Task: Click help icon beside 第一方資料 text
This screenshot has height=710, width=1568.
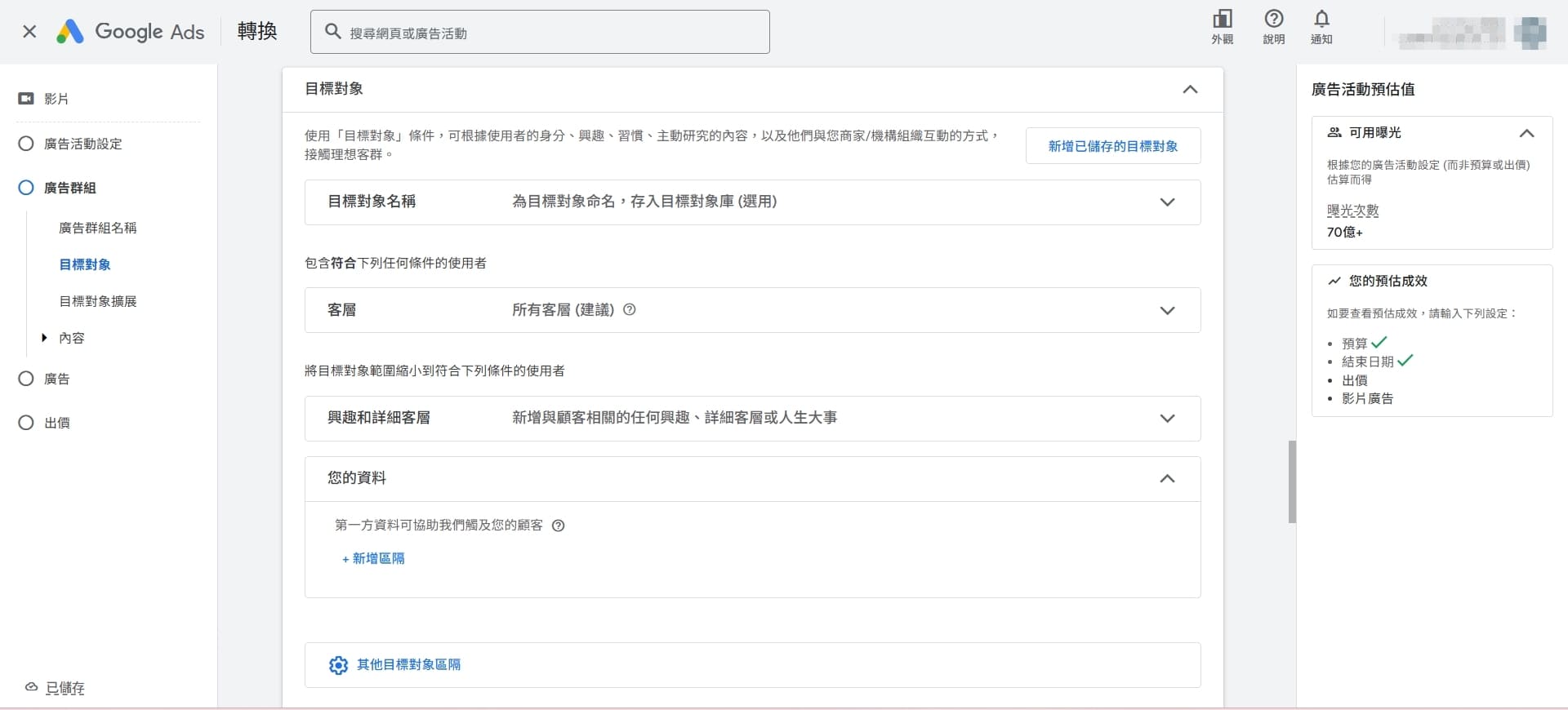Action: pyautogui.click(x=559, y=526)
